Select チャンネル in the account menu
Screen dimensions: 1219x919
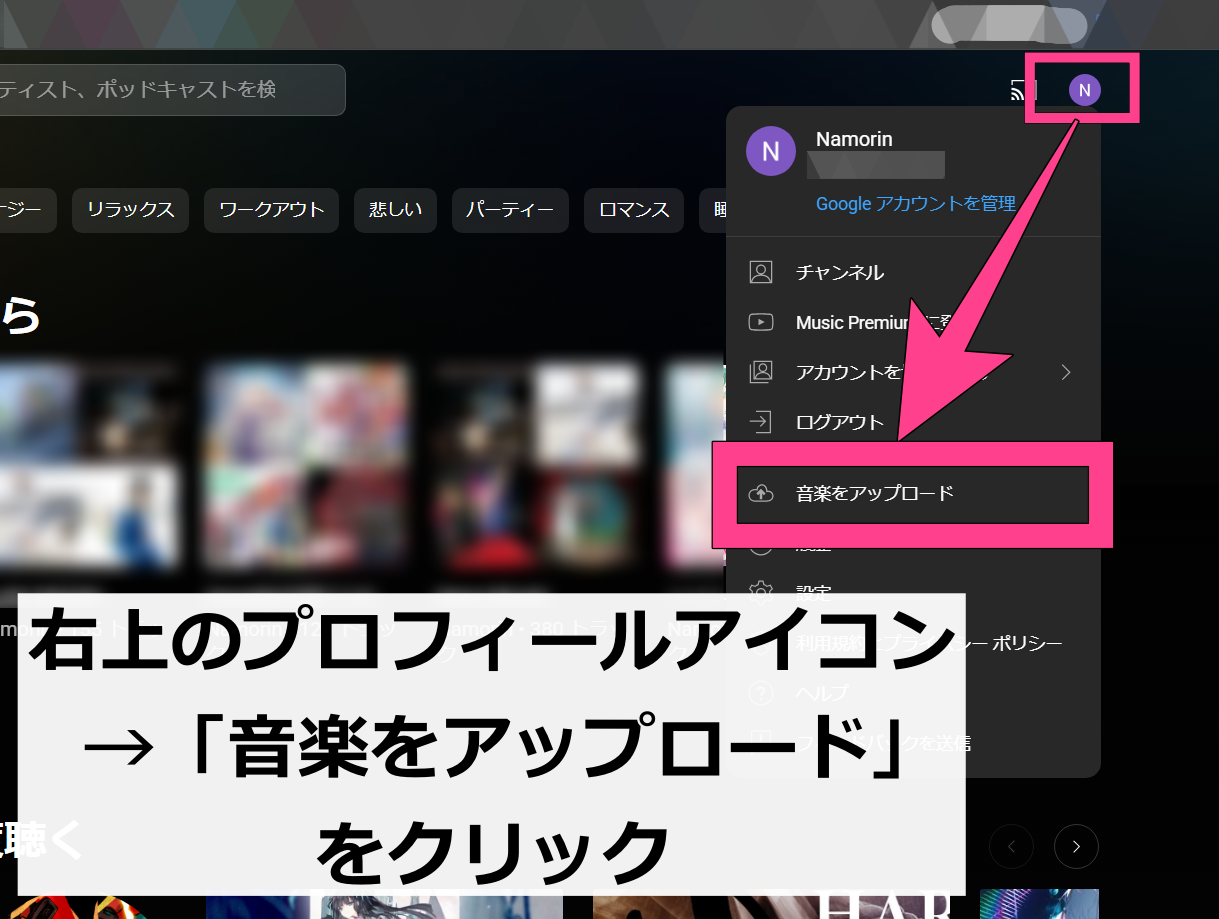tap(914, 272)
